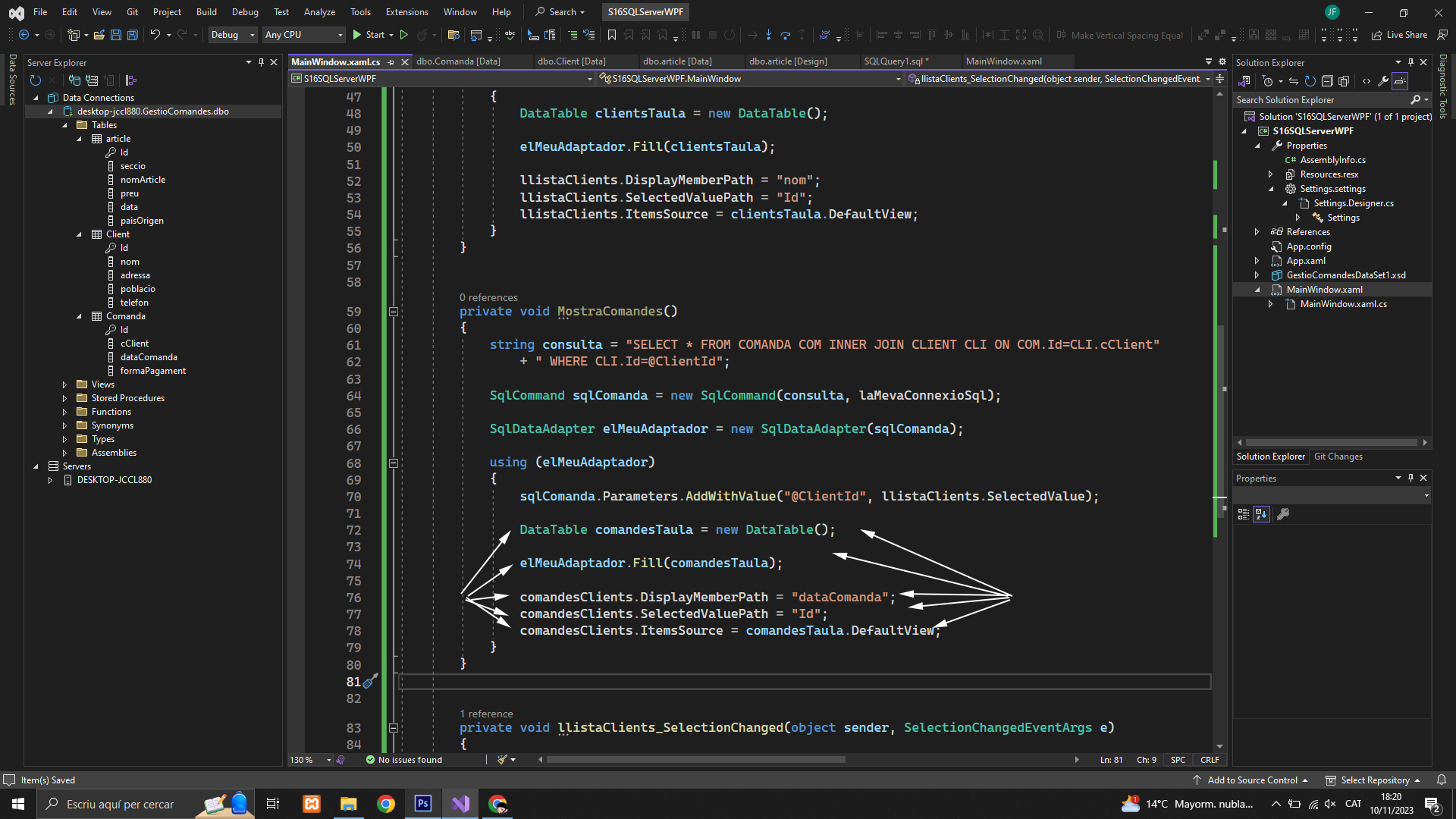Image resolution: width=1456 pixels, height=819 pixels.
Task: Toggle pin on MainWindow.xaml.cs tab
Action: [x=391, y=62]
